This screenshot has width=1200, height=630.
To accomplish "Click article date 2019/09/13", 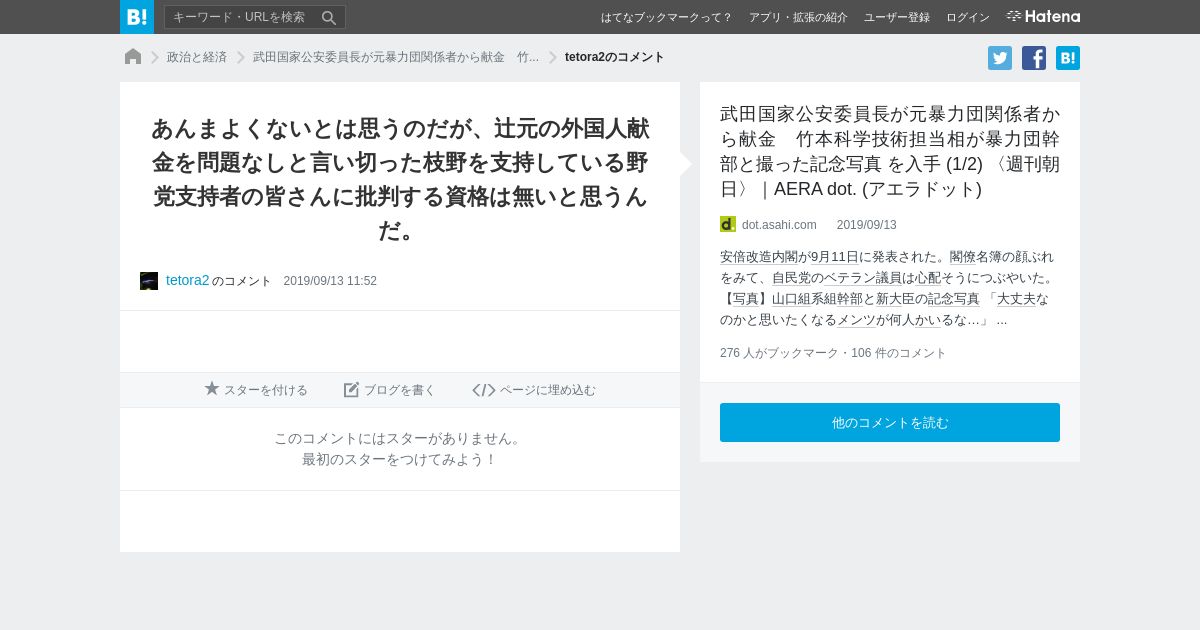I will coord(867,225).
